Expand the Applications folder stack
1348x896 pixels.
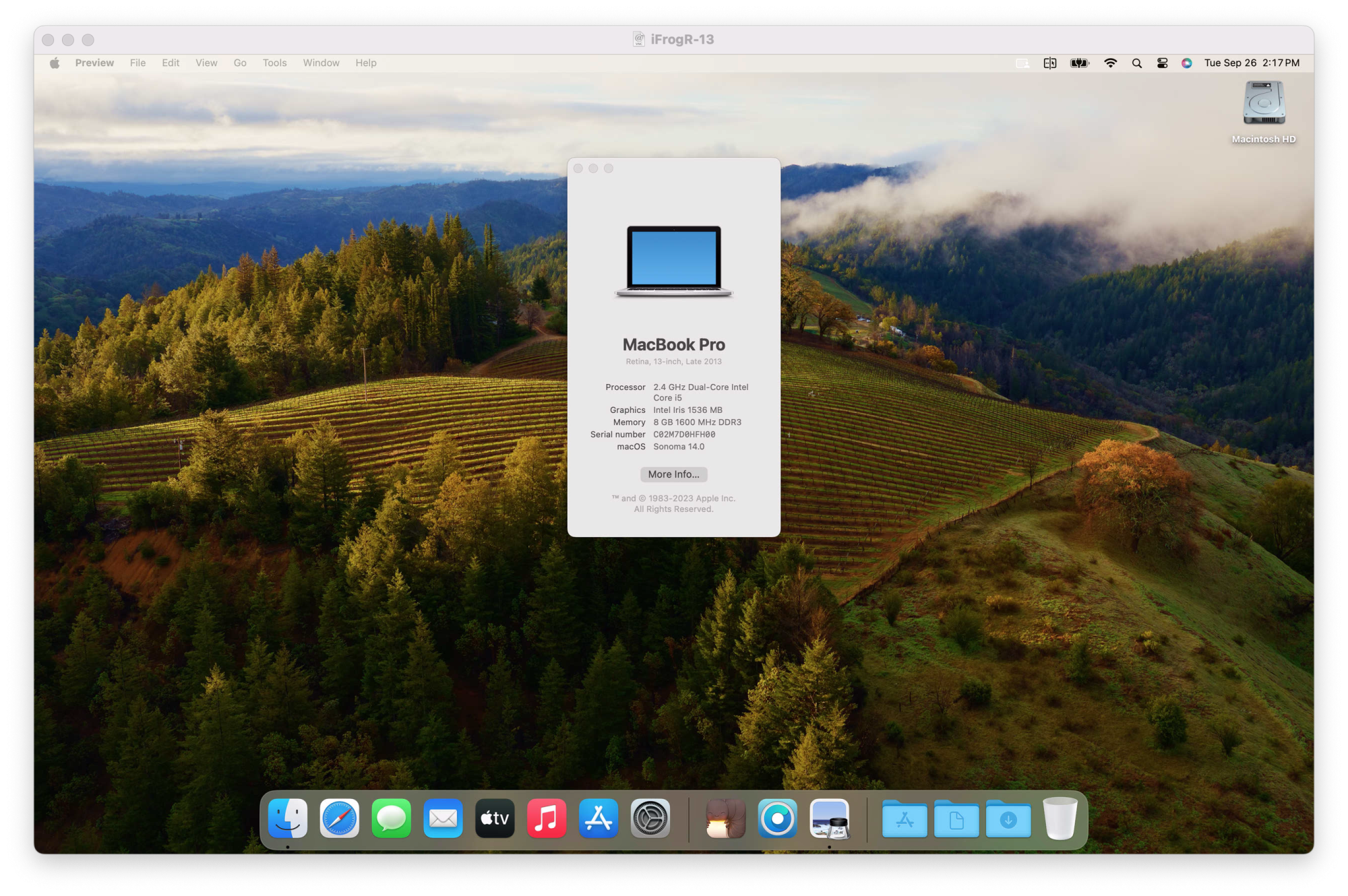[x=905, y=820]
